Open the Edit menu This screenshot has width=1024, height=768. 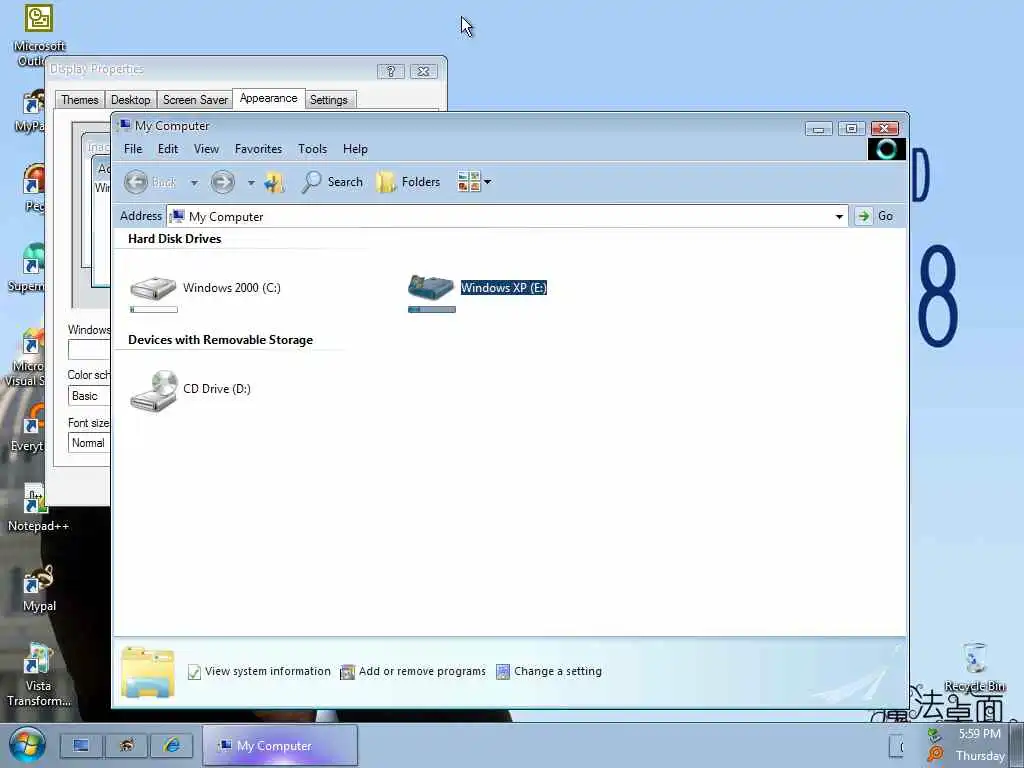[x=168, y=149]
